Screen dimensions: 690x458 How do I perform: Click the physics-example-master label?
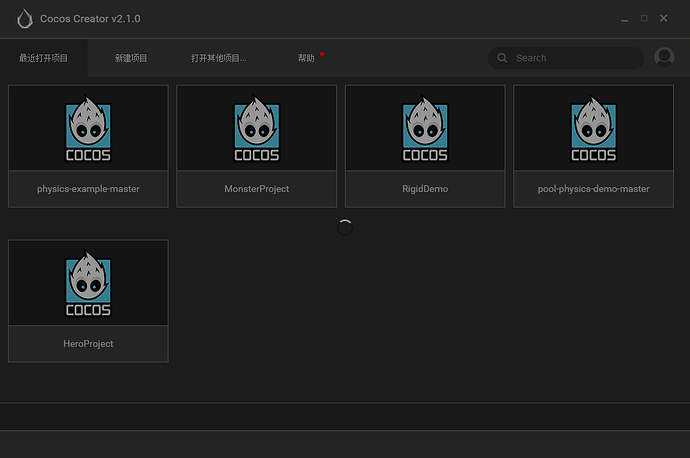point(88,189)
